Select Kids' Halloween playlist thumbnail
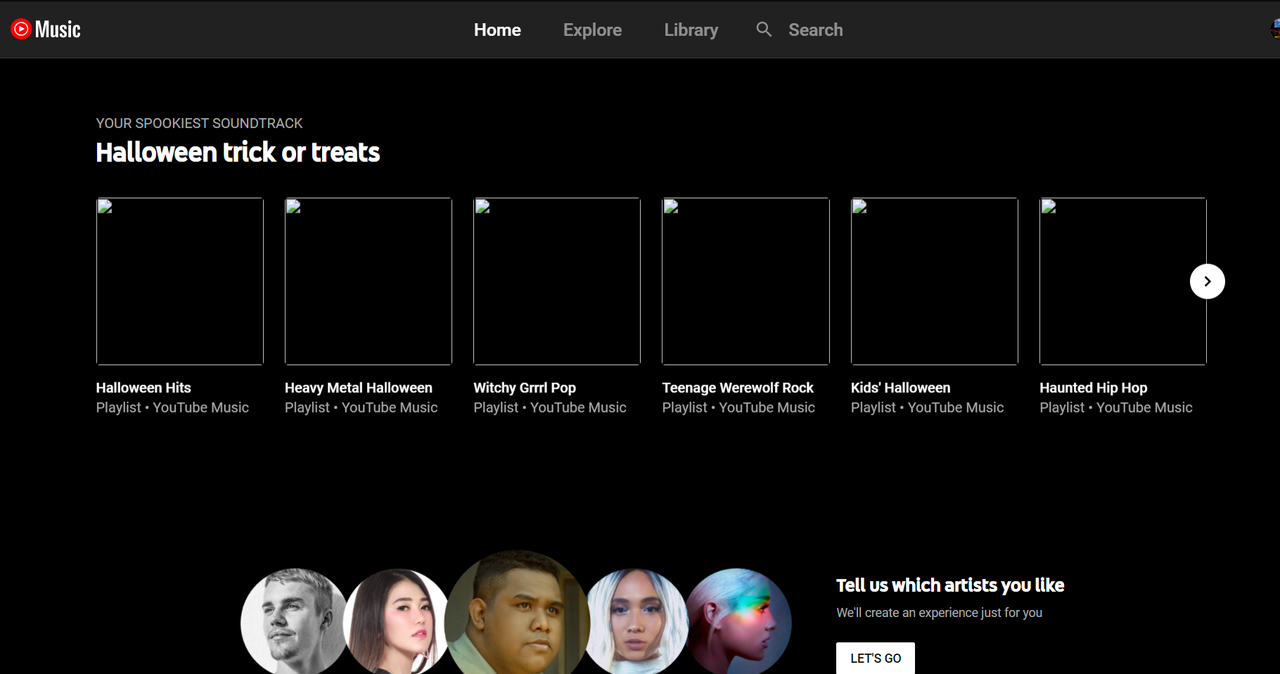 coord(934,281)
